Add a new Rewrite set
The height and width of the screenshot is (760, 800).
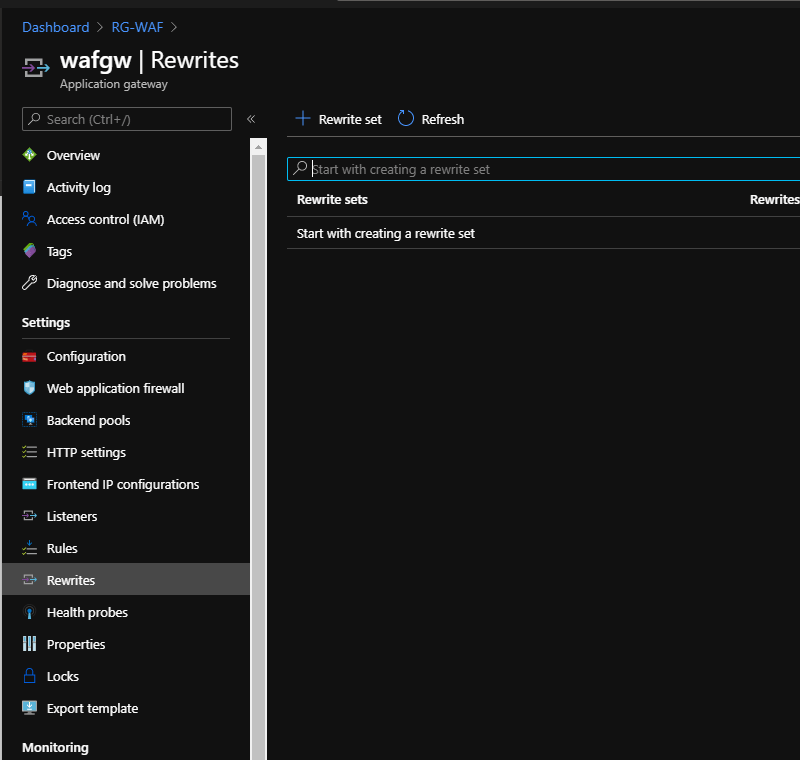[x=339, y=119]
